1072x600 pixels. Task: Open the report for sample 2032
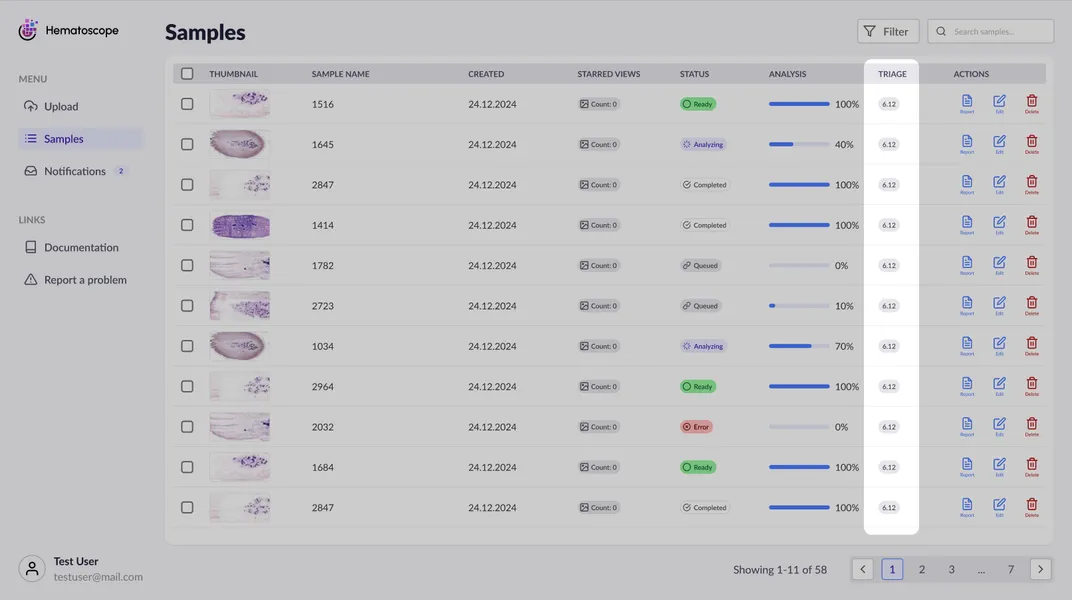(967, 425)
